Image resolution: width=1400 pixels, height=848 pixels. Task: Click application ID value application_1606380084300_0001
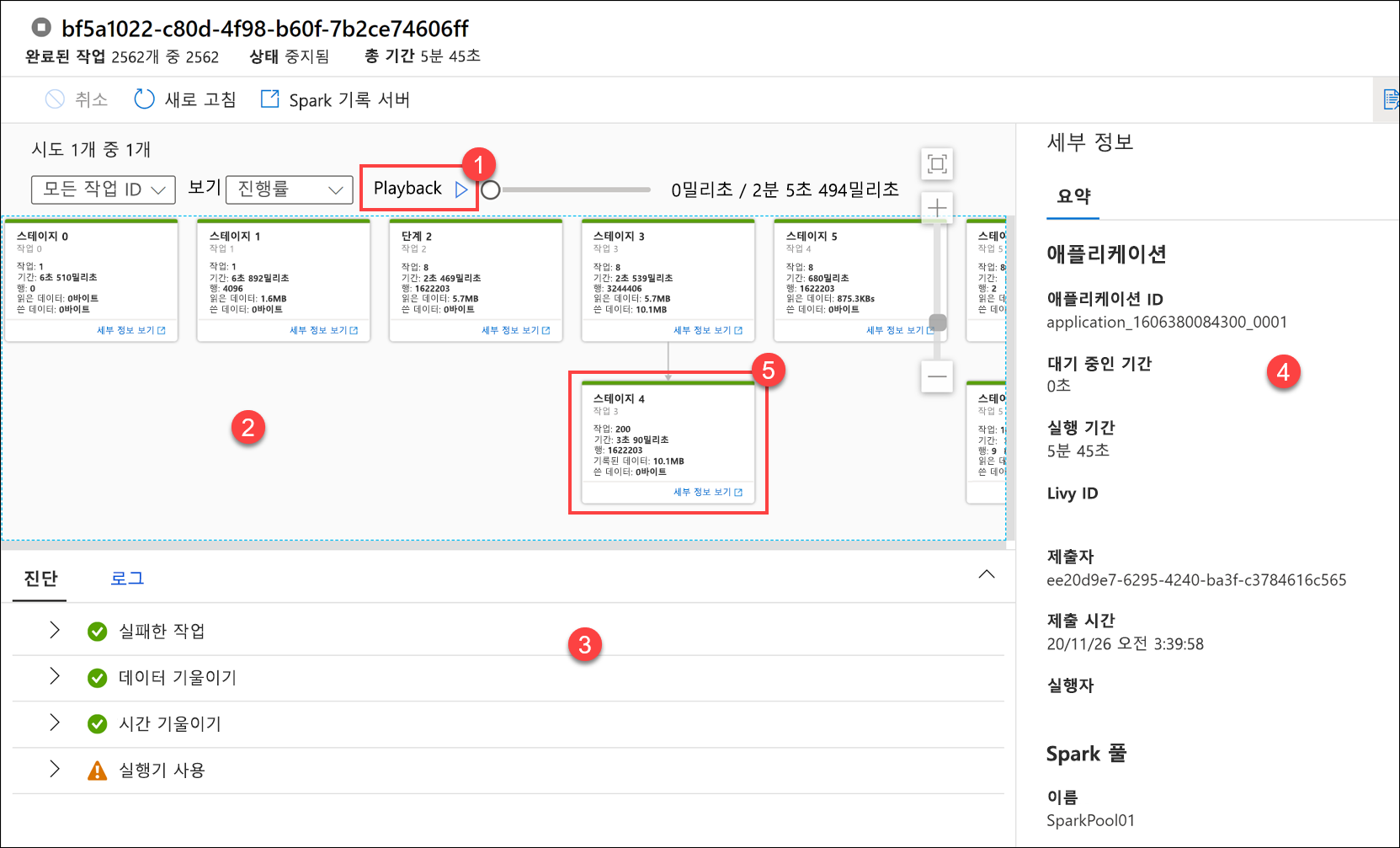point(1167,322)
